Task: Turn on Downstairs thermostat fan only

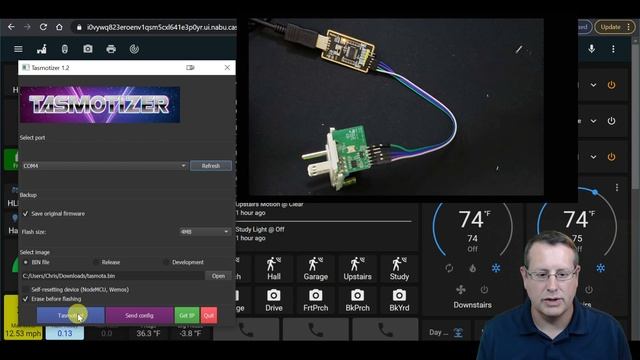Action: click(x=461, y=289)
